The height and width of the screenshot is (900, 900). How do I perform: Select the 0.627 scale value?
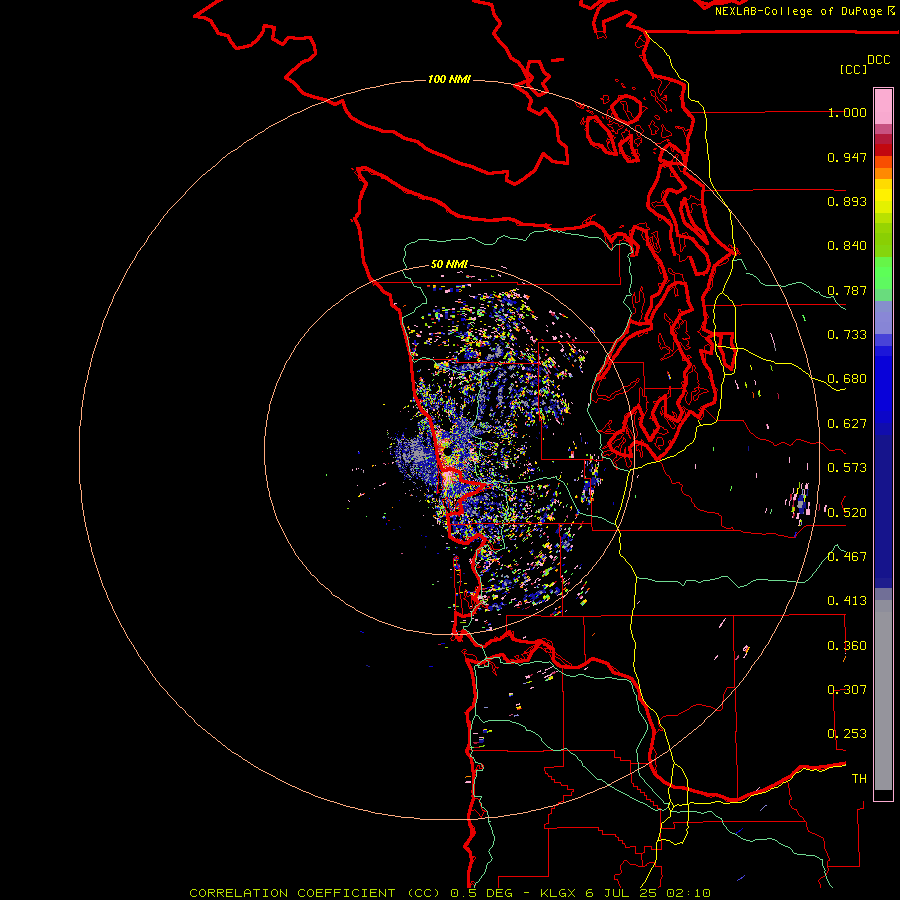point(847,424)
